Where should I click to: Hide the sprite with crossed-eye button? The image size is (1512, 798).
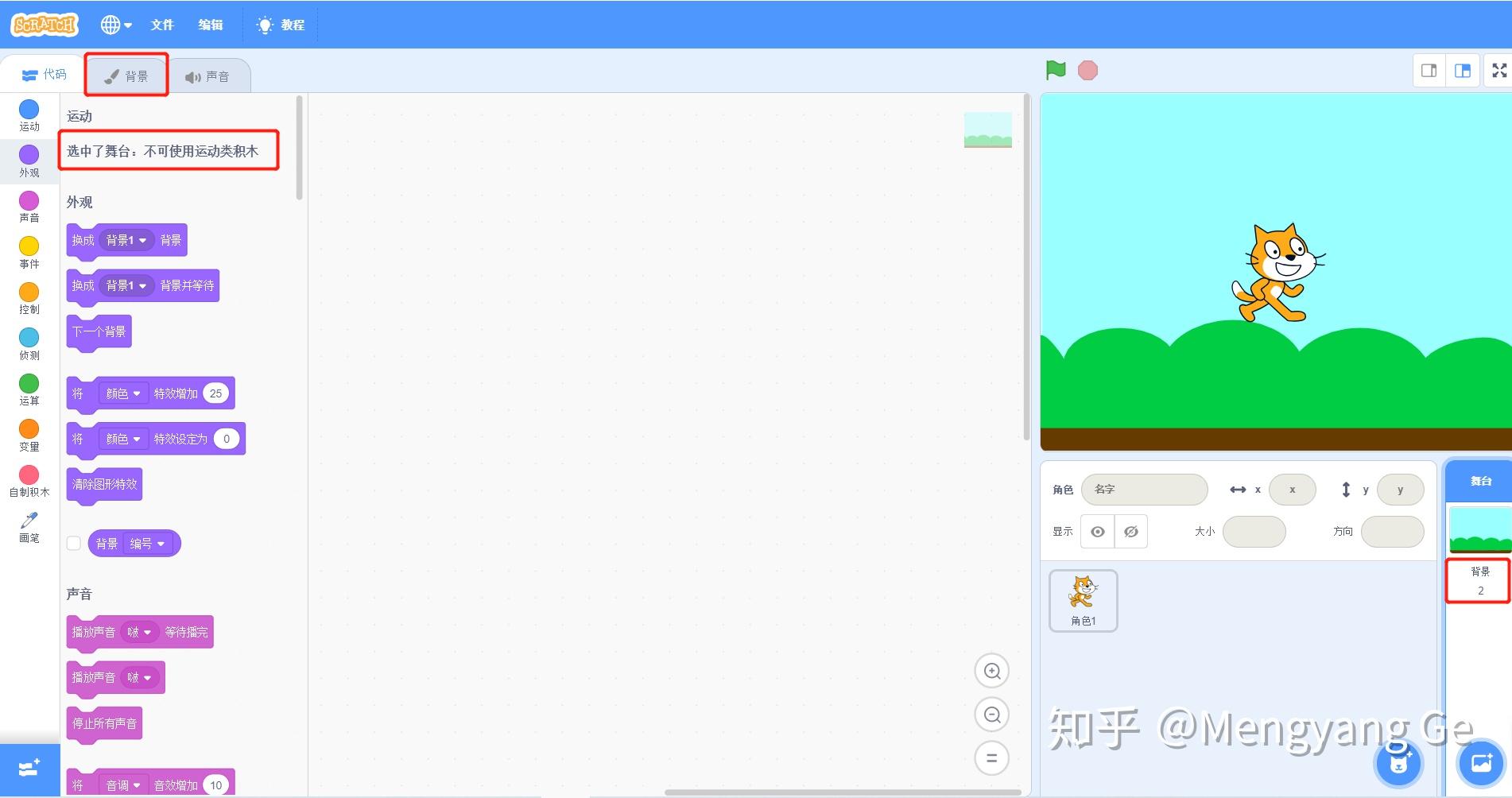tap(1130, 532)
